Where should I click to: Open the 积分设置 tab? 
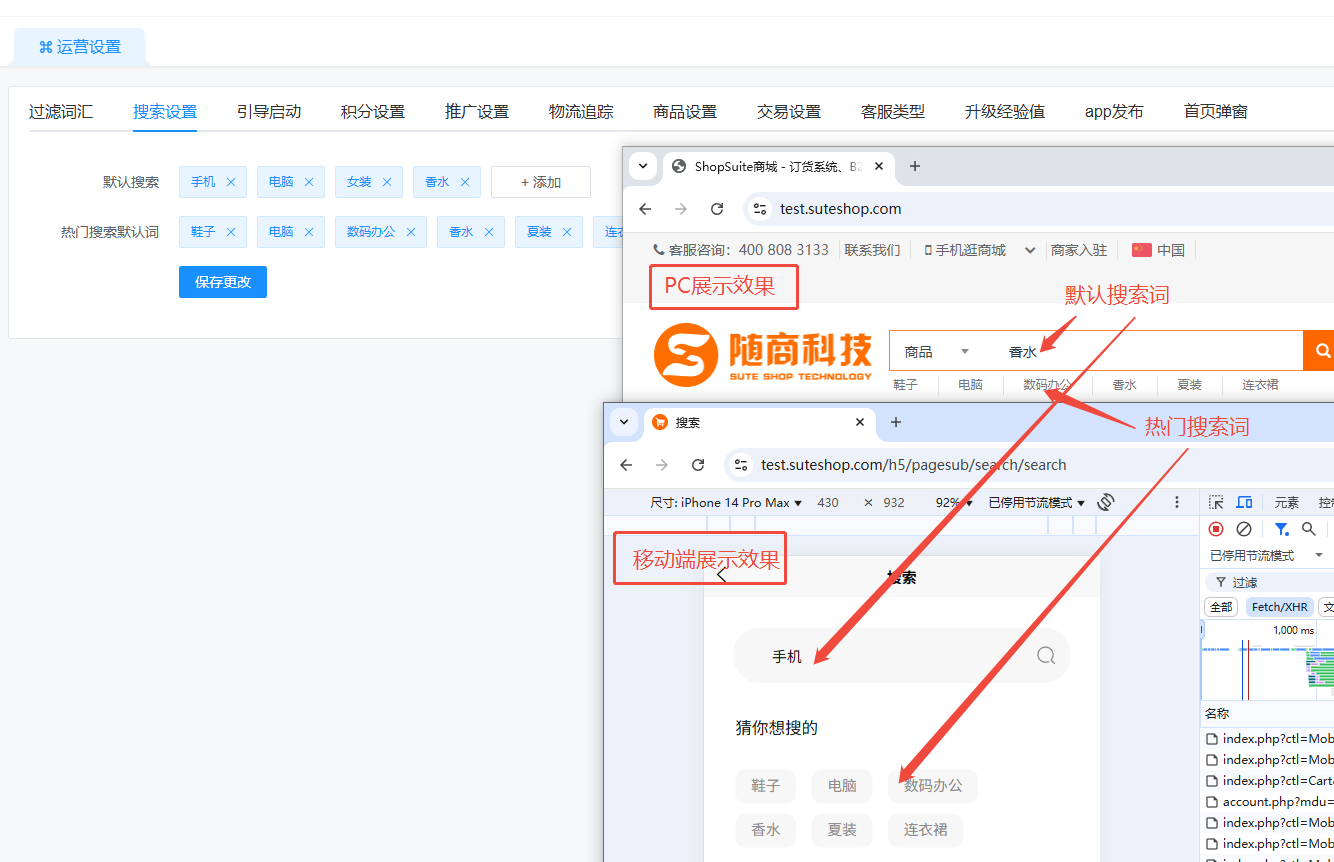pyautogui.click(x=372, y=112)
